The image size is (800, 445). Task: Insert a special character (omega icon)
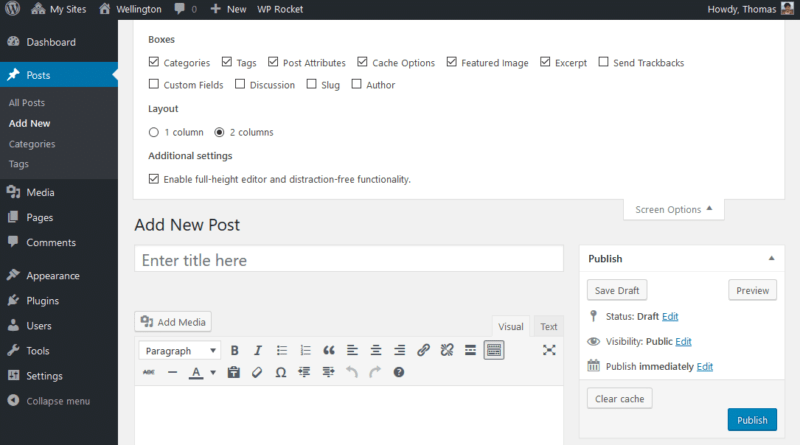pyautogui.click(x=280, y=372)
